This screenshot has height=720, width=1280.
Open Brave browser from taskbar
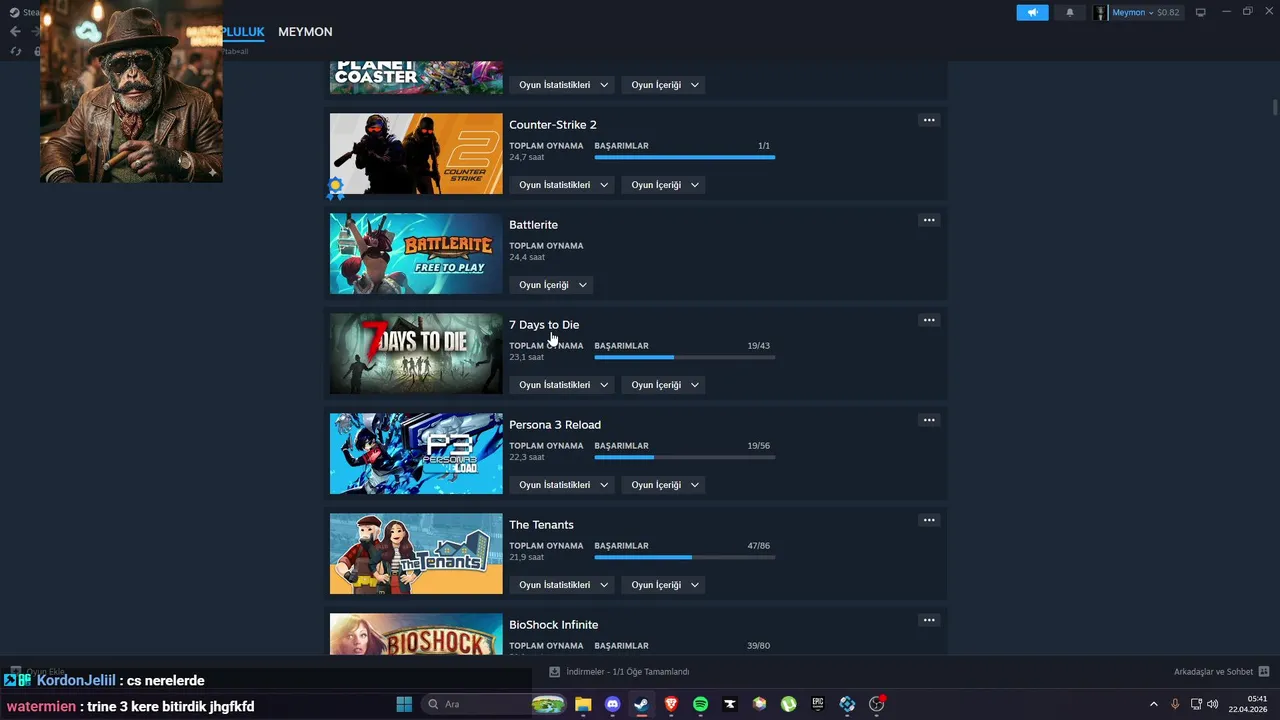pos(671,704)
